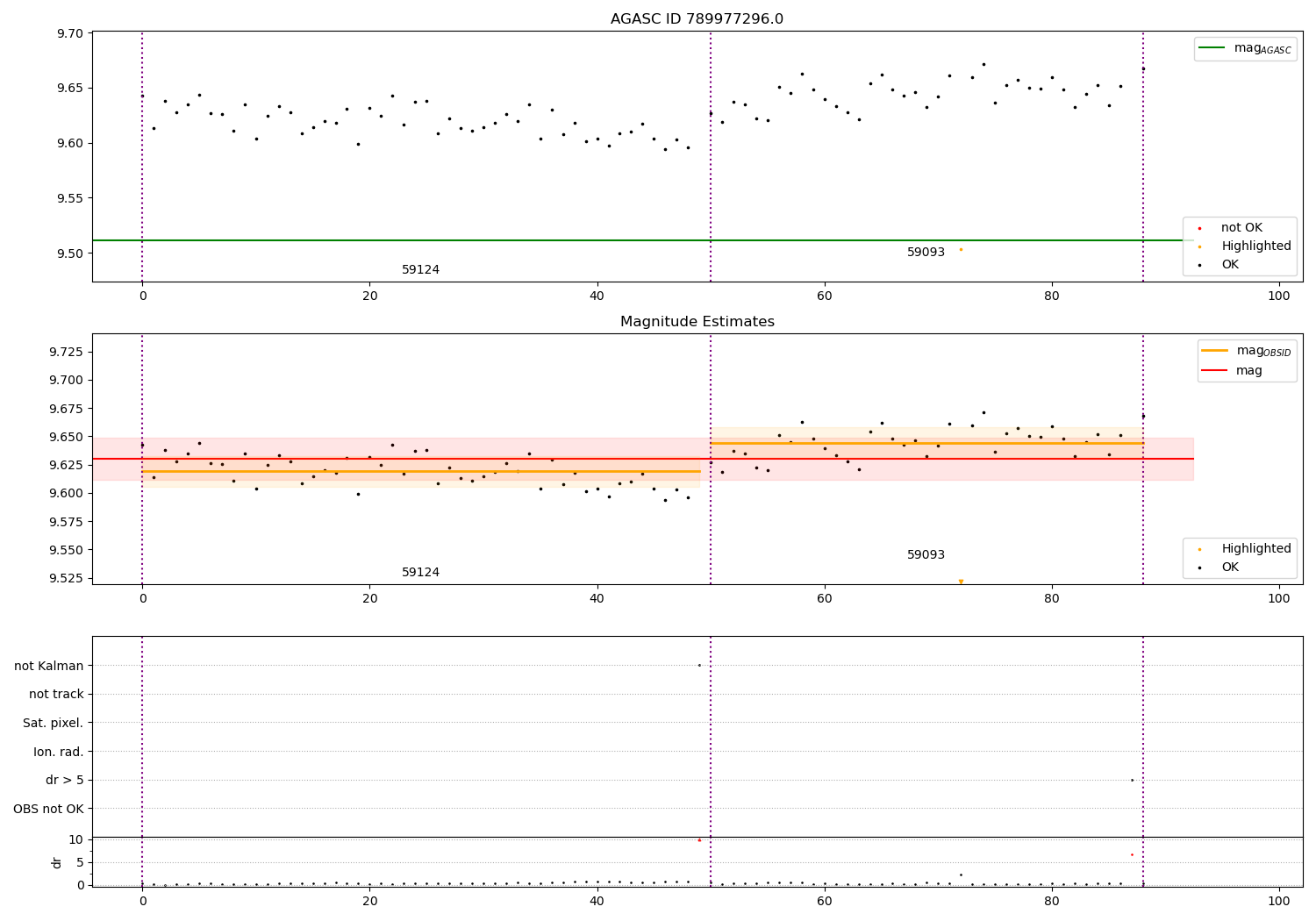
Task: Click the 9.70 tick label on top plot
Action: (x=70, y=33)
